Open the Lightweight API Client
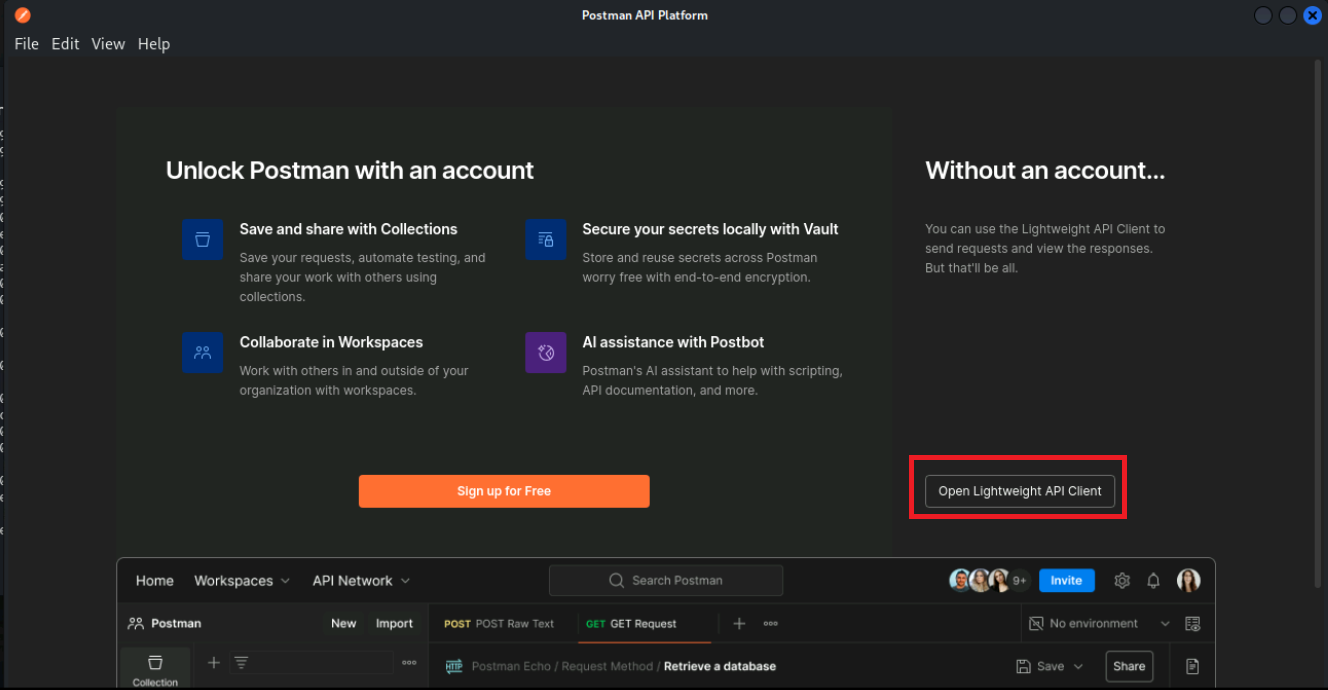 pyautogui.click(x=1020, y=491)
